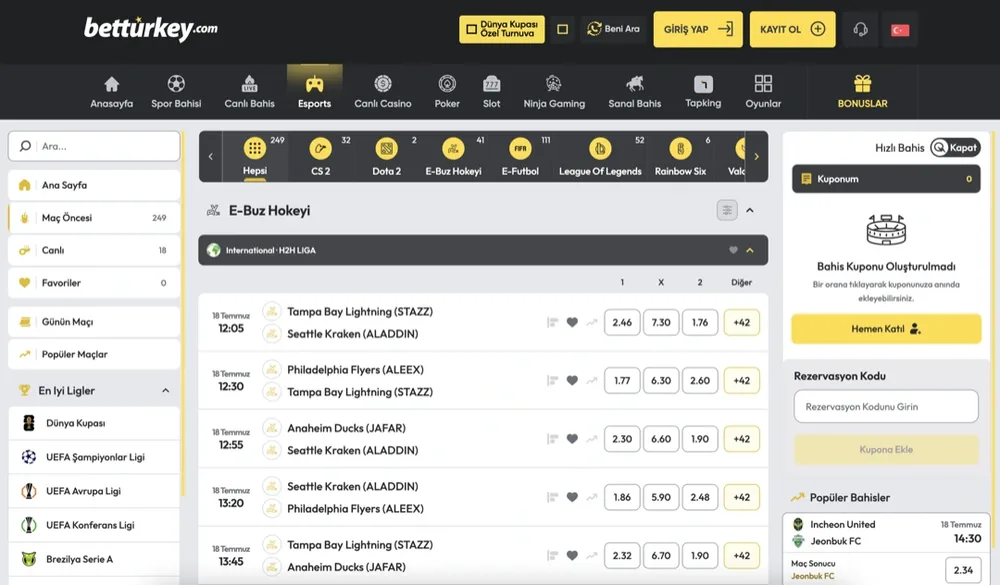
Task: Pick odds 2.46 for Tampa Bay 12:05
Action: (622, 322)
